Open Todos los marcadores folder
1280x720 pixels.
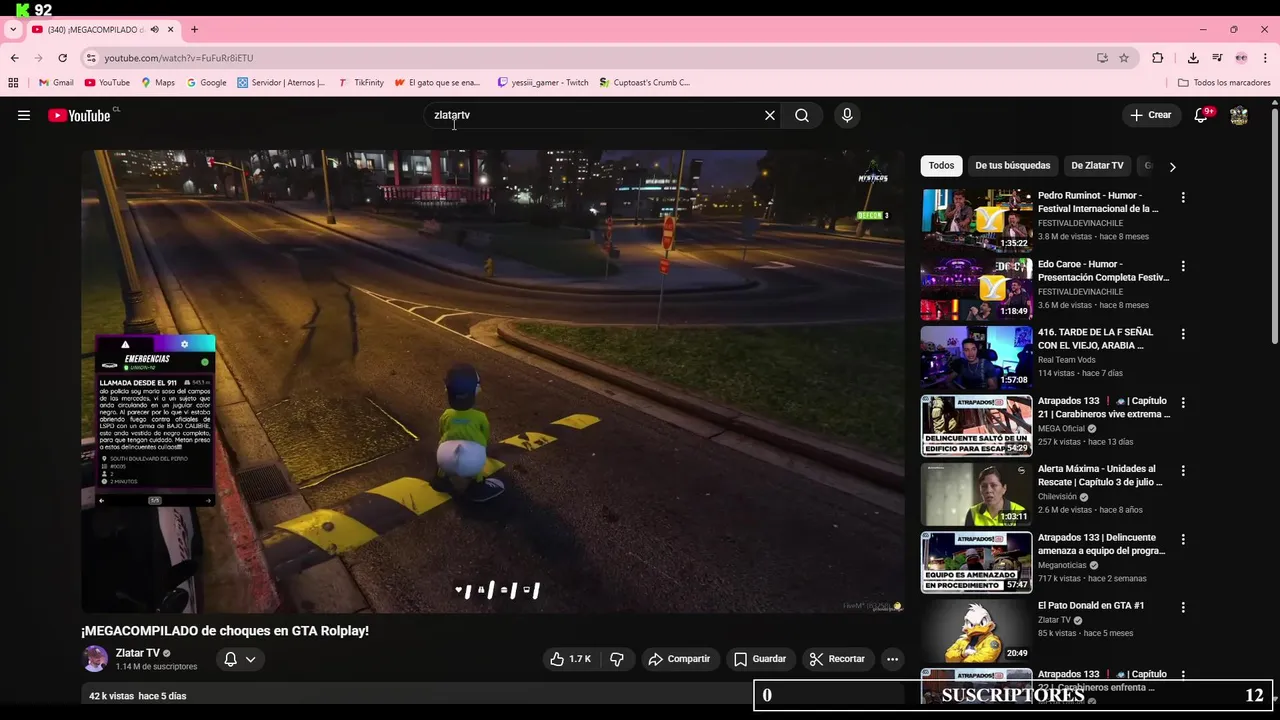pos(1224,83)
